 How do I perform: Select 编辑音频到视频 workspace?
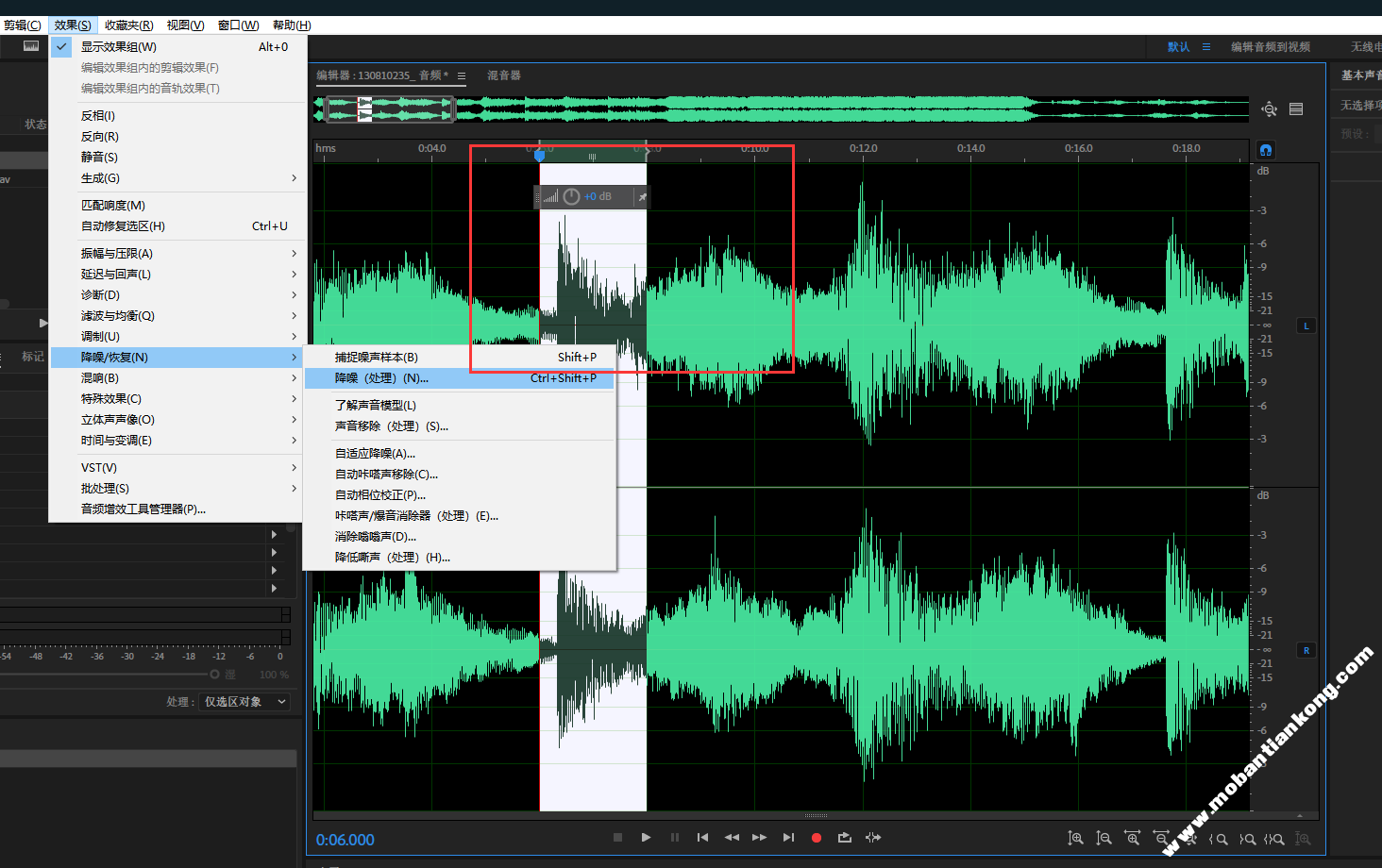[1270, 46]
